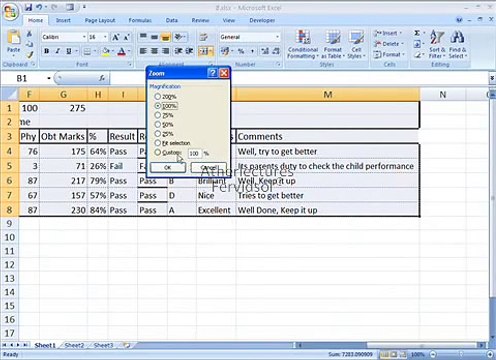Select the 25% radio above Fit selection
Image resolution: width=496 pixels, height=360 pixels.
[x=158, y=134]
